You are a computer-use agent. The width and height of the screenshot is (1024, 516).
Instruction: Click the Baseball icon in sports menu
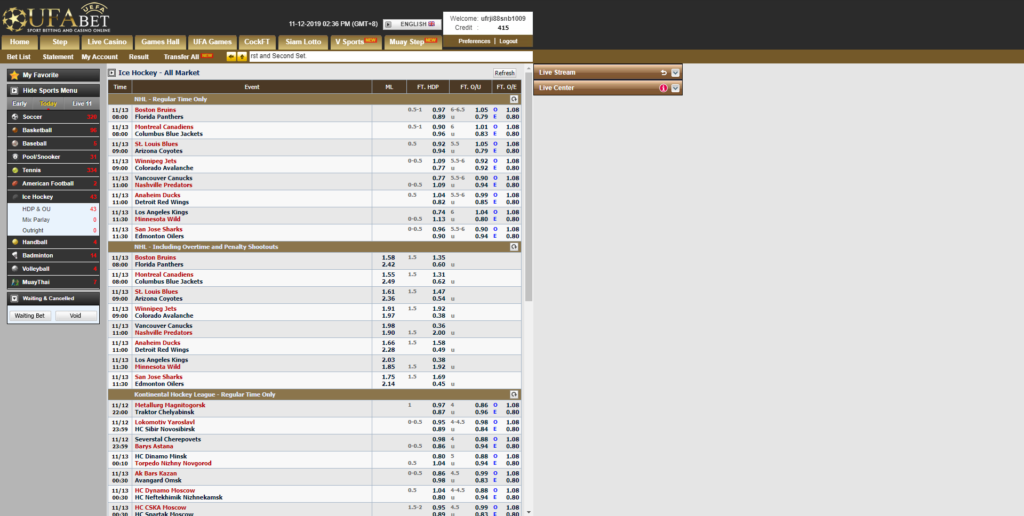[x=15, y=143]
